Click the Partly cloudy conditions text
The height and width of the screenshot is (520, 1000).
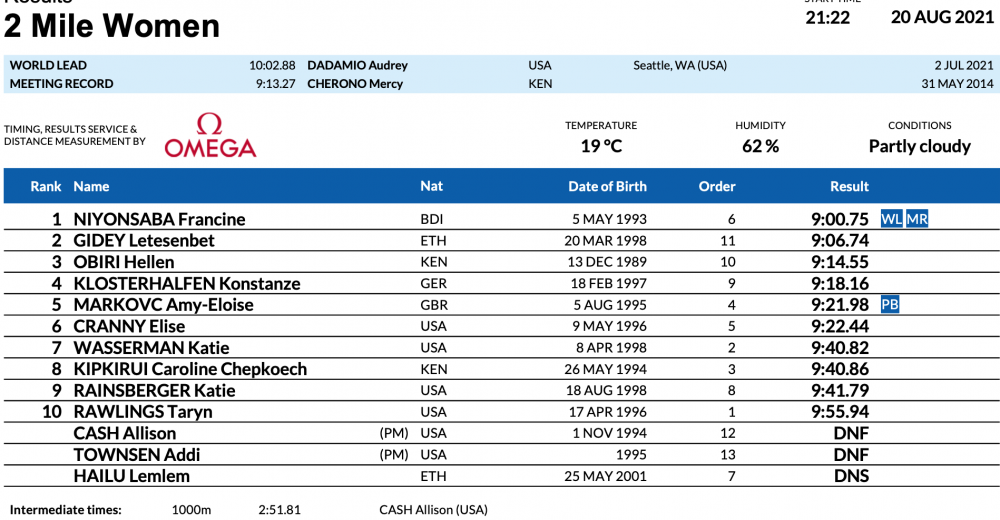pos(919,146)
